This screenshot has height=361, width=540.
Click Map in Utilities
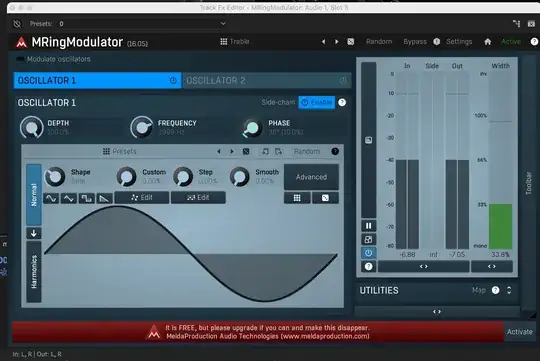coord(479,290)
